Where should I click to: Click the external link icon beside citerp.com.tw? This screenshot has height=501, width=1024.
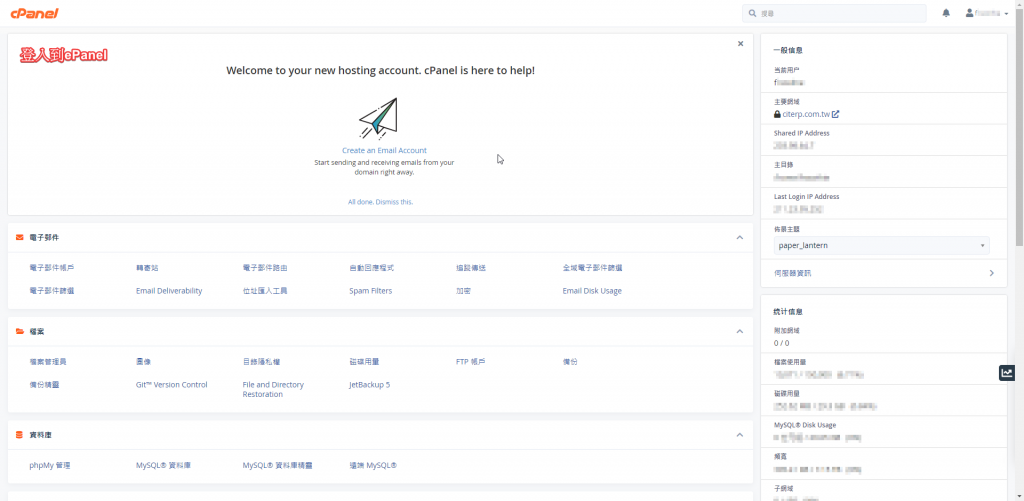click(836, 114)
